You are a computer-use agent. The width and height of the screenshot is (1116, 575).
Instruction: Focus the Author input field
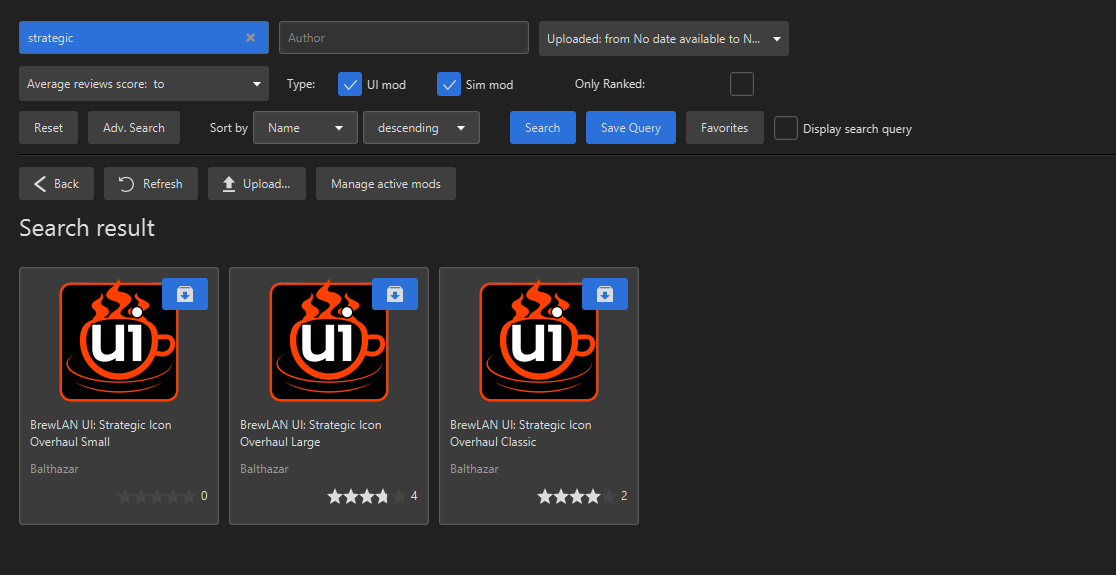(x=404, y=38)
